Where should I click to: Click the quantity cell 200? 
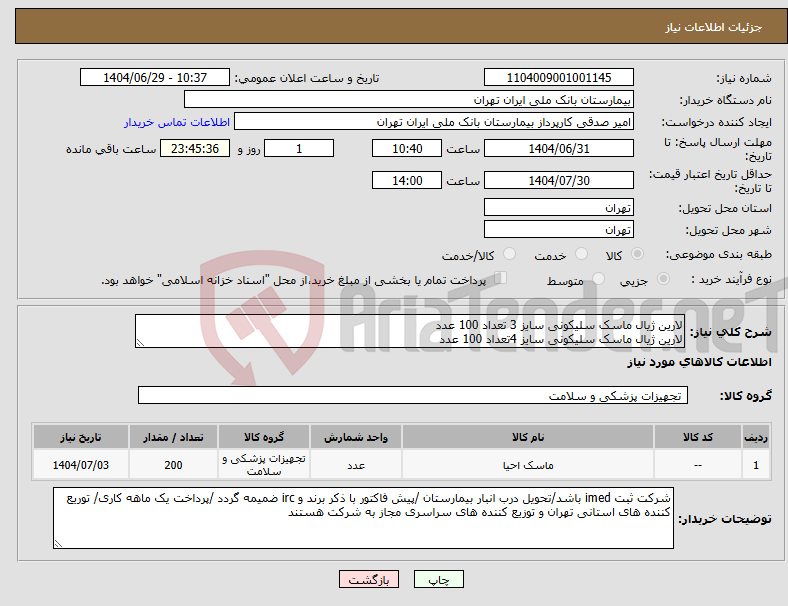coord(173,465)
